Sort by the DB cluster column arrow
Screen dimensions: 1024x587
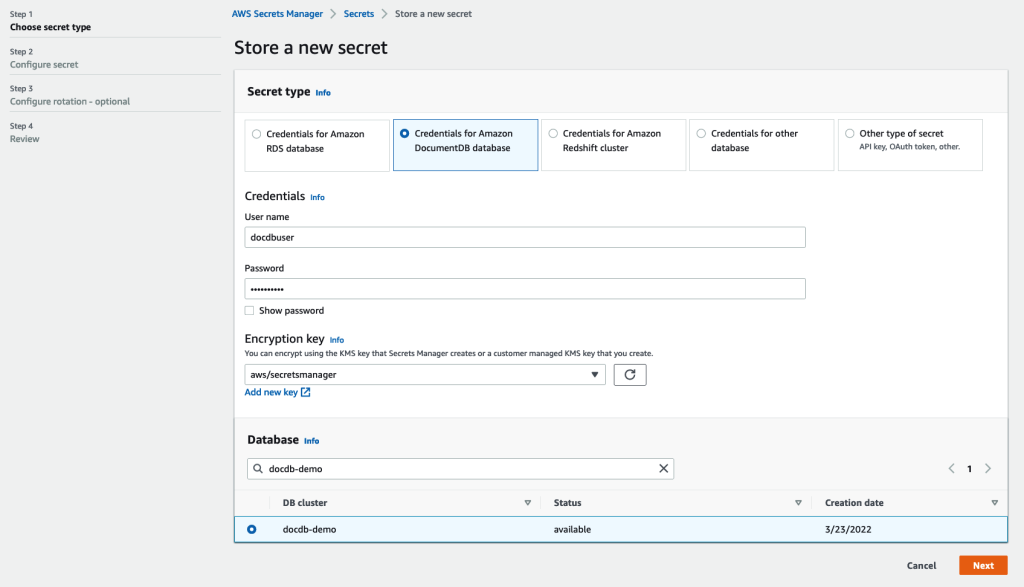click(x=527, y=503)
